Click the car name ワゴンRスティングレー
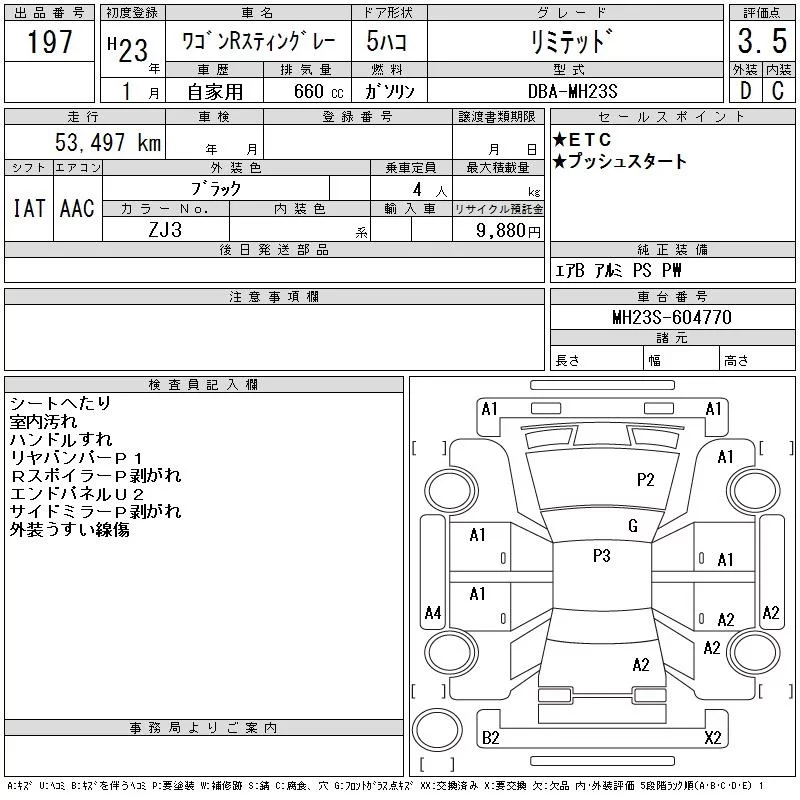Screen dimensions: 800x800 coord(259,41)
